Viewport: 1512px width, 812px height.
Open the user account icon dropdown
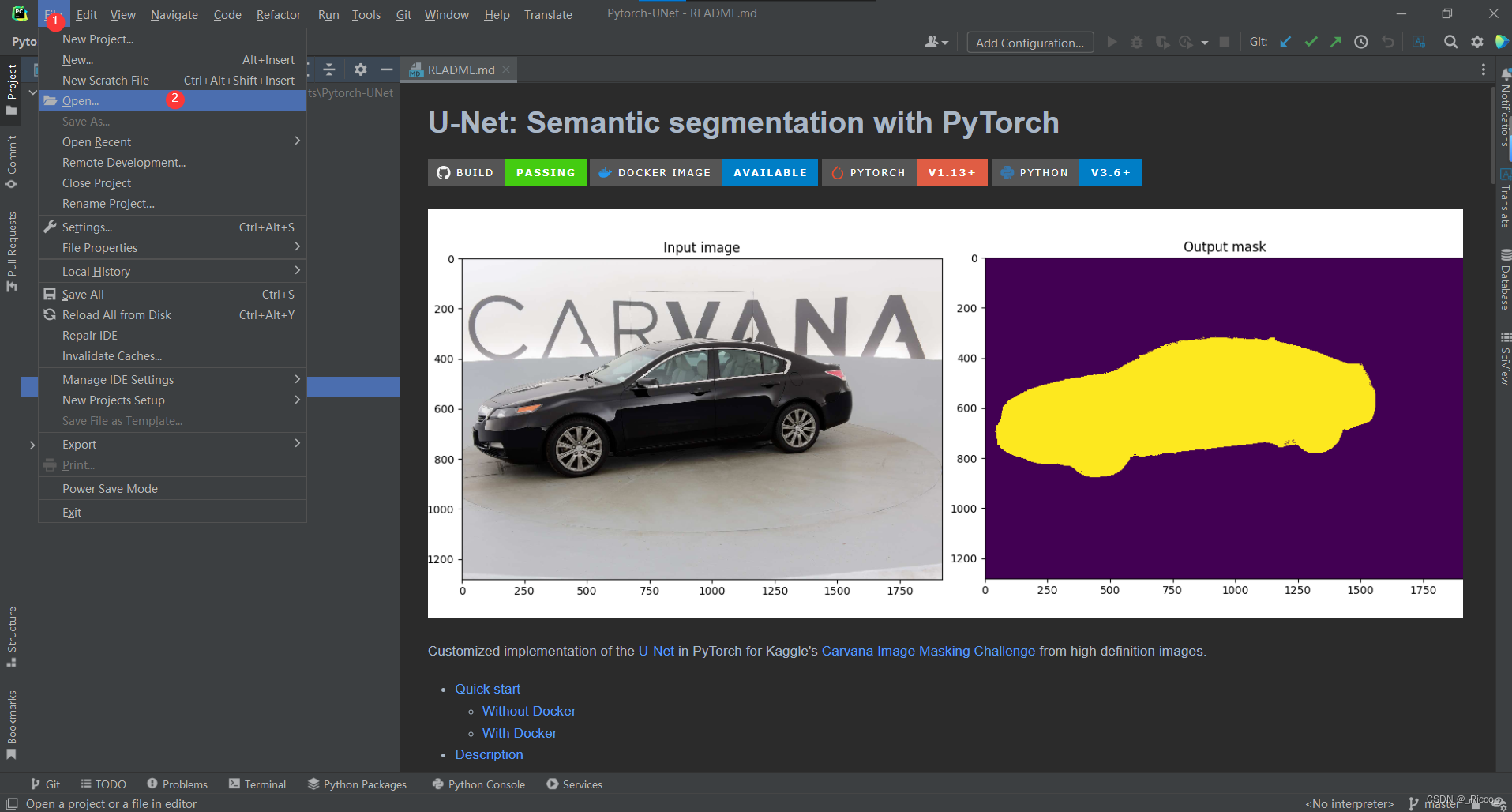(x=936, y=42)
